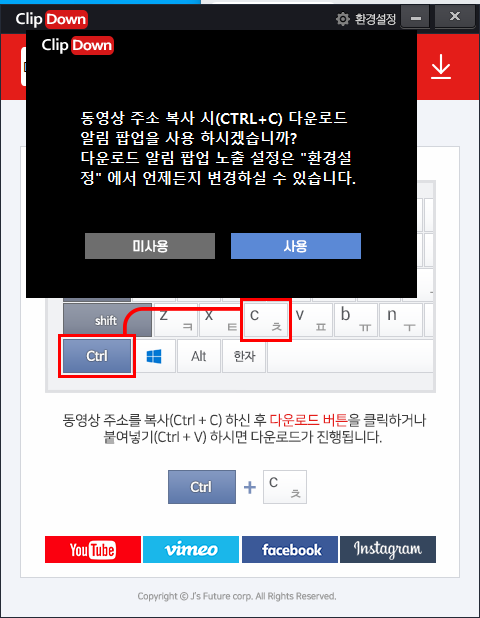
Task: Click the b key on keyboard illustration
Action: [356, 320]
